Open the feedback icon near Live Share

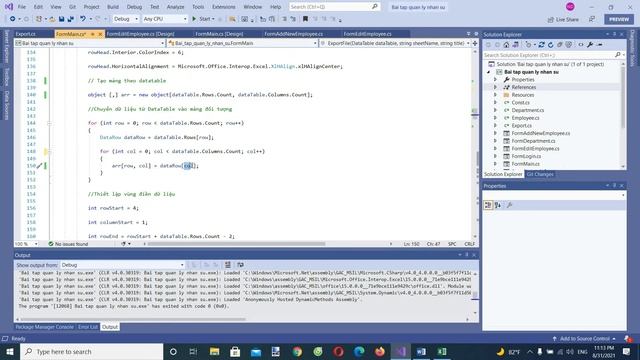592,19
